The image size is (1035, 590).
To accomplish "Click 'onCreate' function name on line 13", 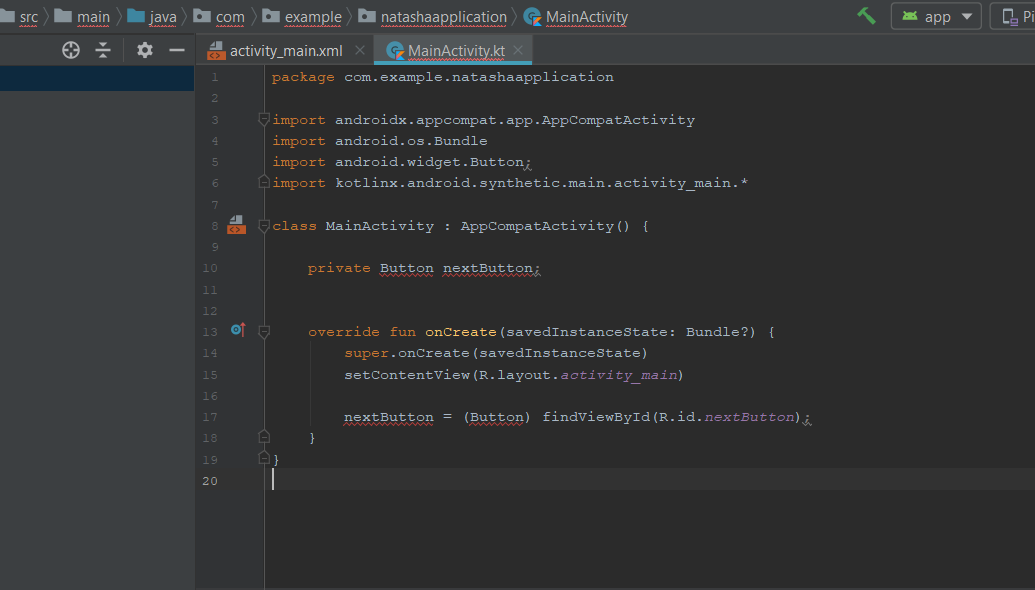I will (x=461, y=332).
